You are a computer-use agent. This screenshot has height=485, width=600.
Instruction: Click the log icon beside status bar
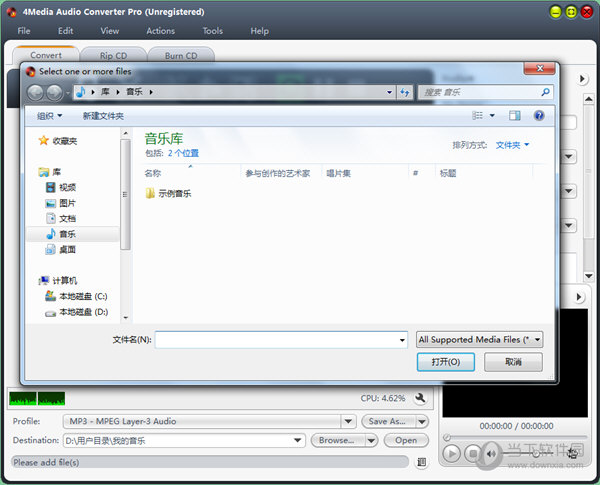[x=421, y=462]
